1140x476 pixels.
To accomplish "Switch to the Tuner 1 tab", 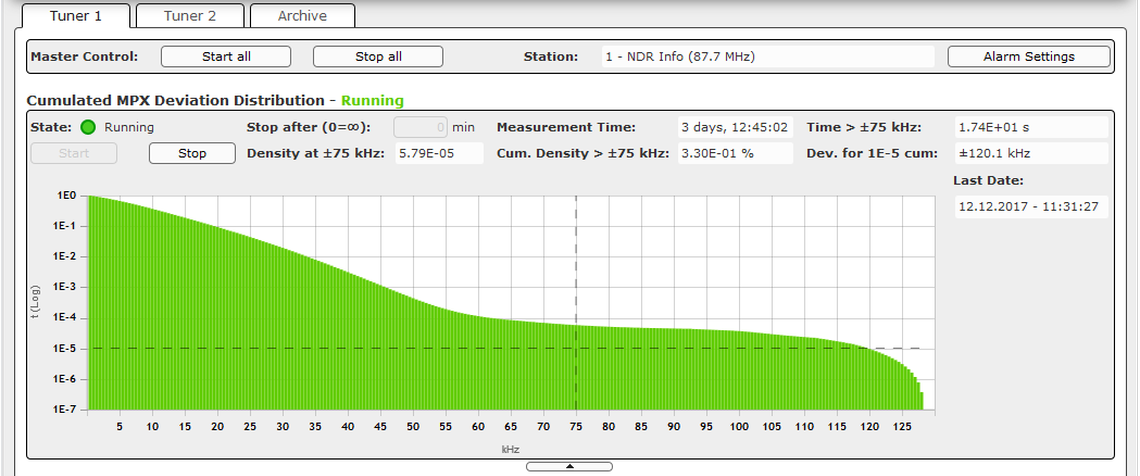I will 76,16.
